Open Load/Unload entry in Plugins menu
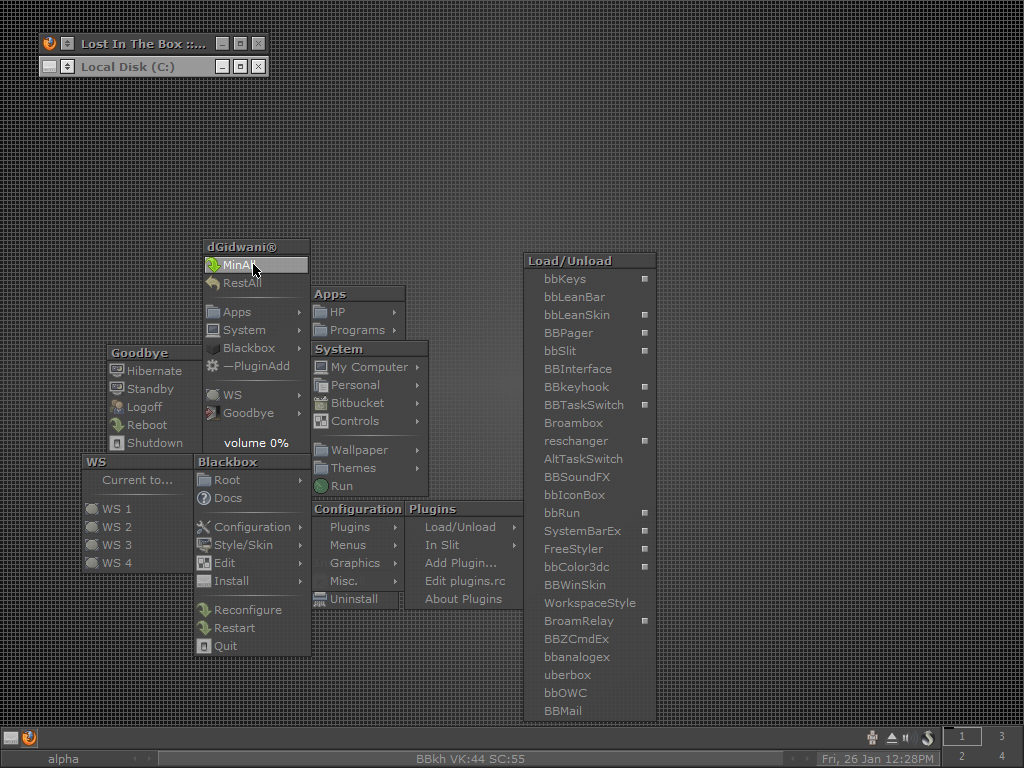The height and width of the screenshot is (768, 1024). (463, 527)
